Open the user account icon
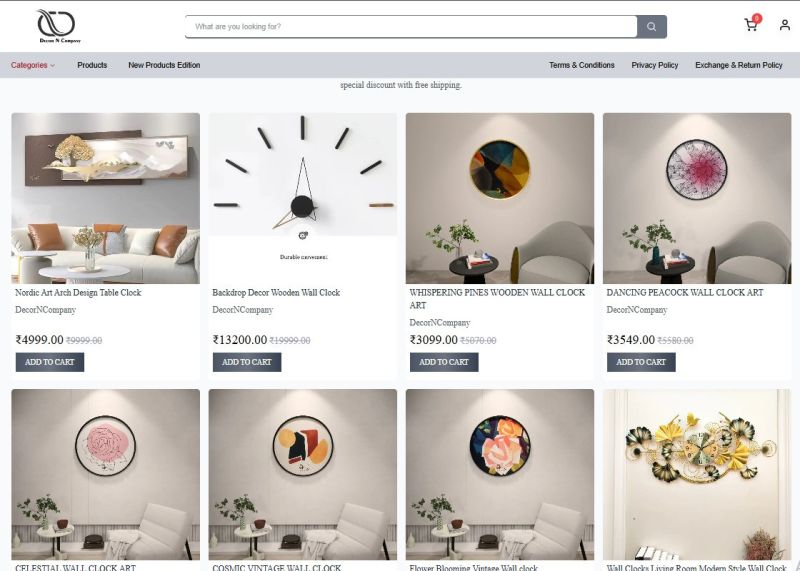Image resolution: width=800 pixels, height=571 pixels. coord(785,25)
